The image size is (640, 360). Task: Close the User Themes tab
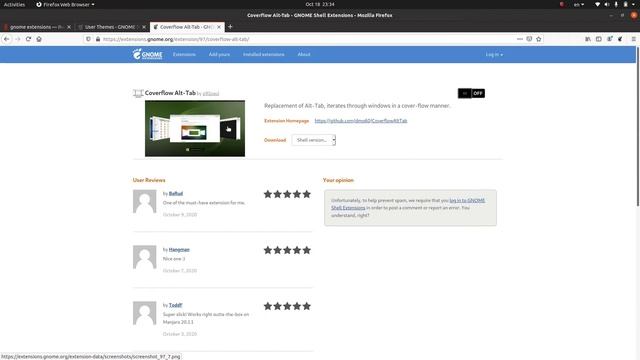(x=144, y=27)
